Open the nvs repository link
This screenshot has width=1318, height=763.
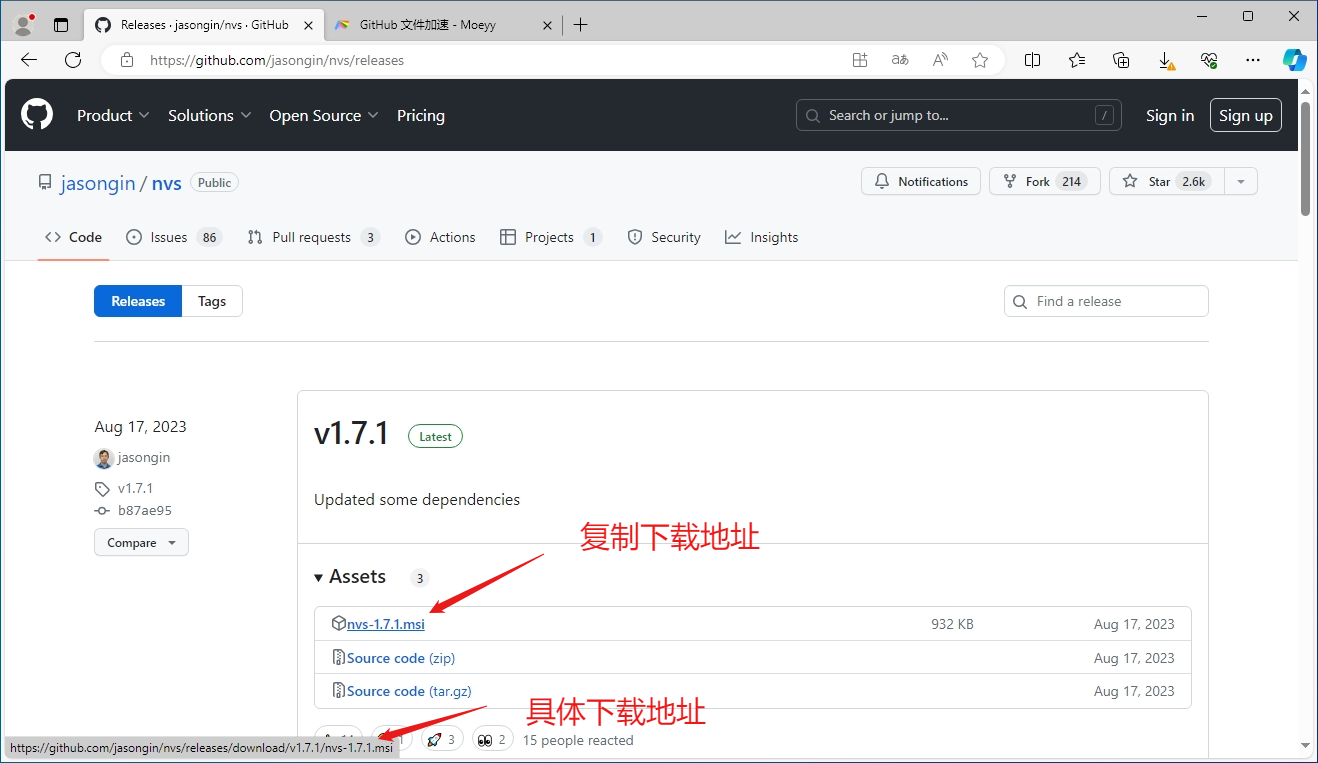[167, 183]
